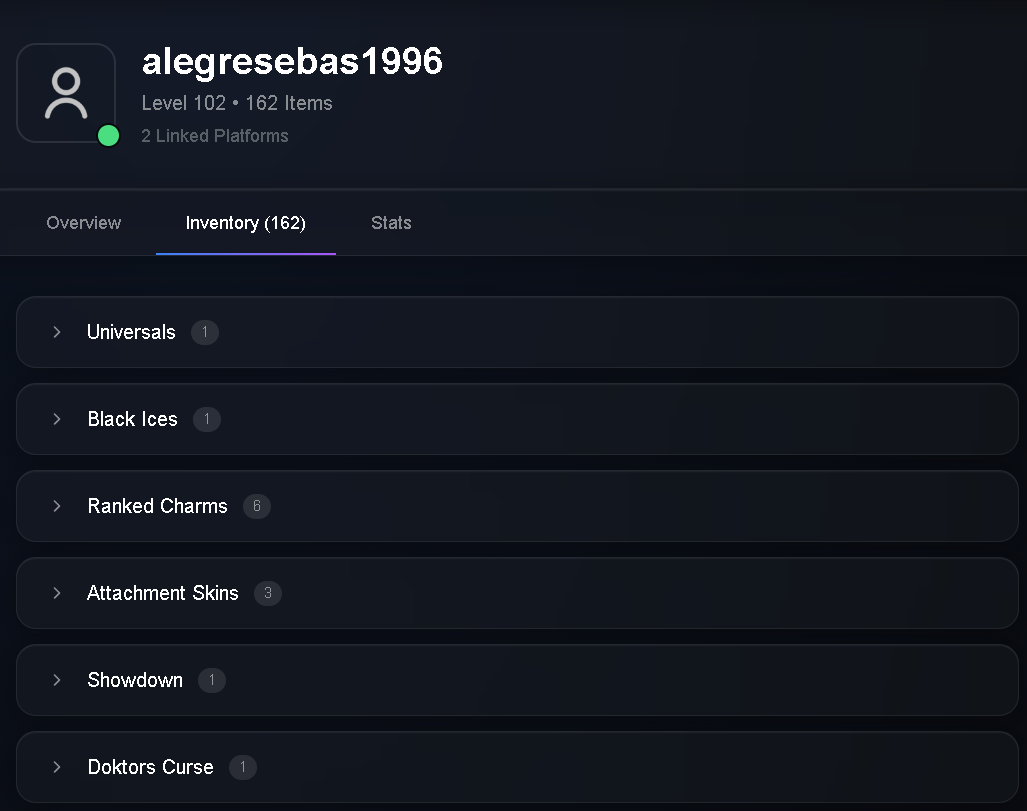Select the Inventory (162) tab
The height and width of the screenshot is (811, 1027).
tap(246, 223)
